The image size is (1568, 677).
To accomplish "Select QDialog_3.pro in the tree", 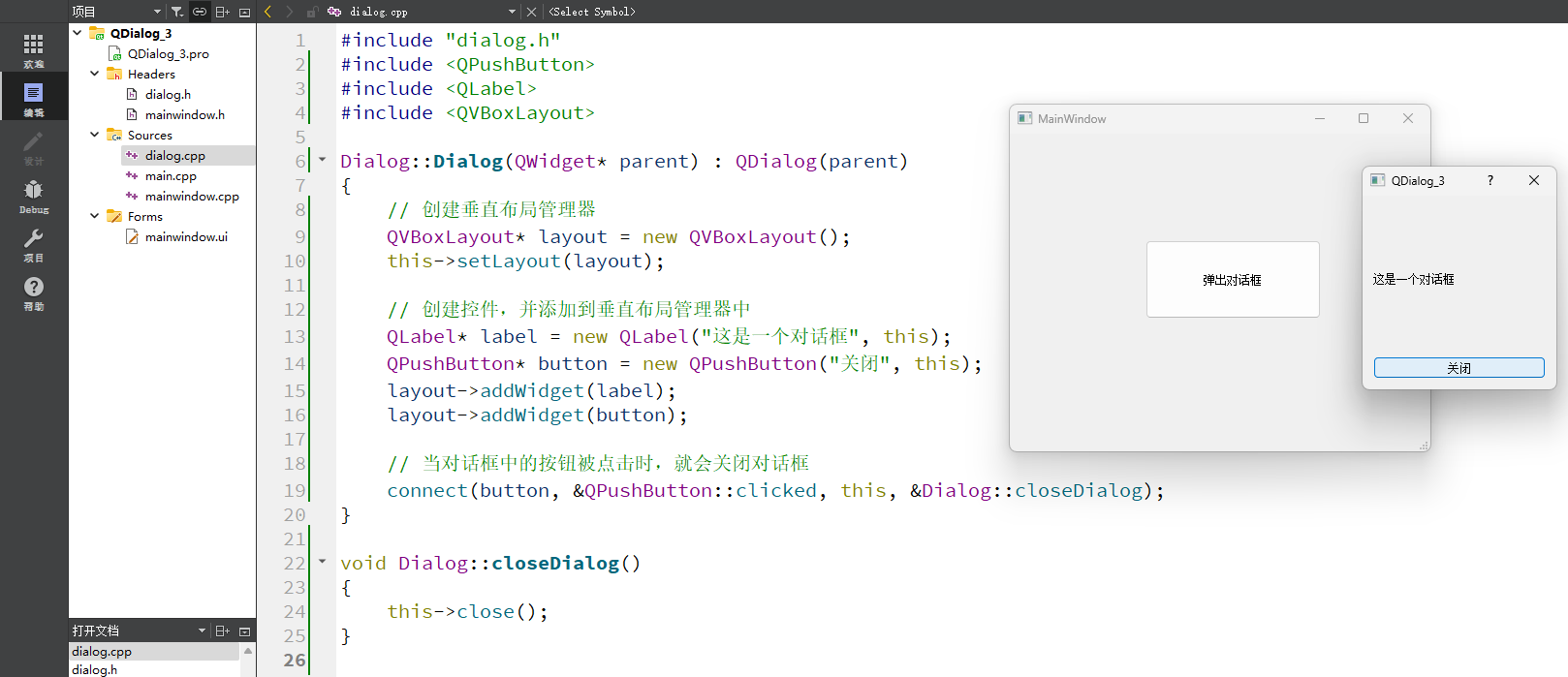I will pos(168,53).
